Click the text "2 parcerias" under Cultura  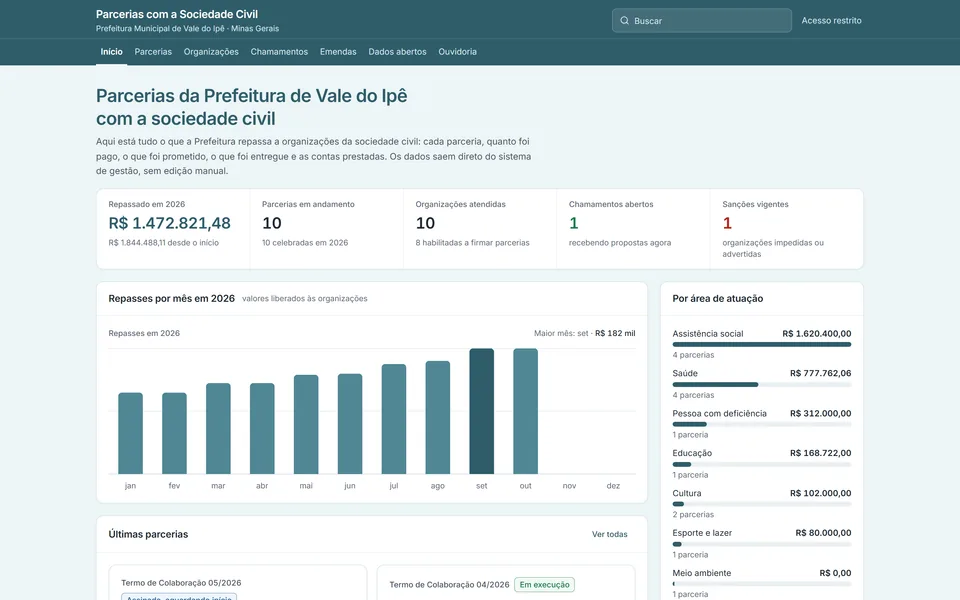click(693, 515)
